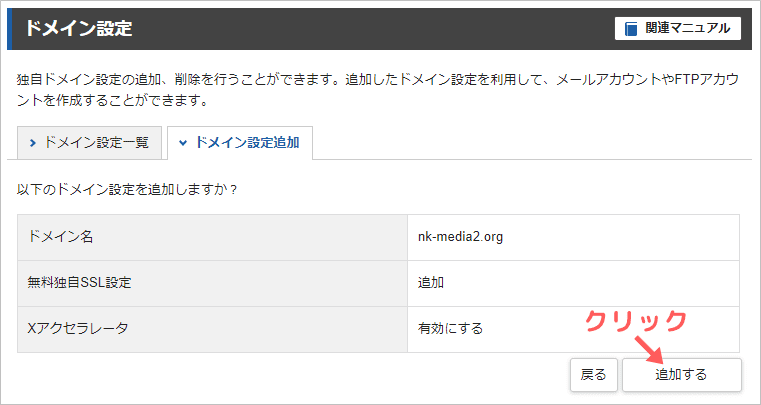Screen dimensions: 761x405
Task: Confirm with the 追加する button
Action: point(681,375)
